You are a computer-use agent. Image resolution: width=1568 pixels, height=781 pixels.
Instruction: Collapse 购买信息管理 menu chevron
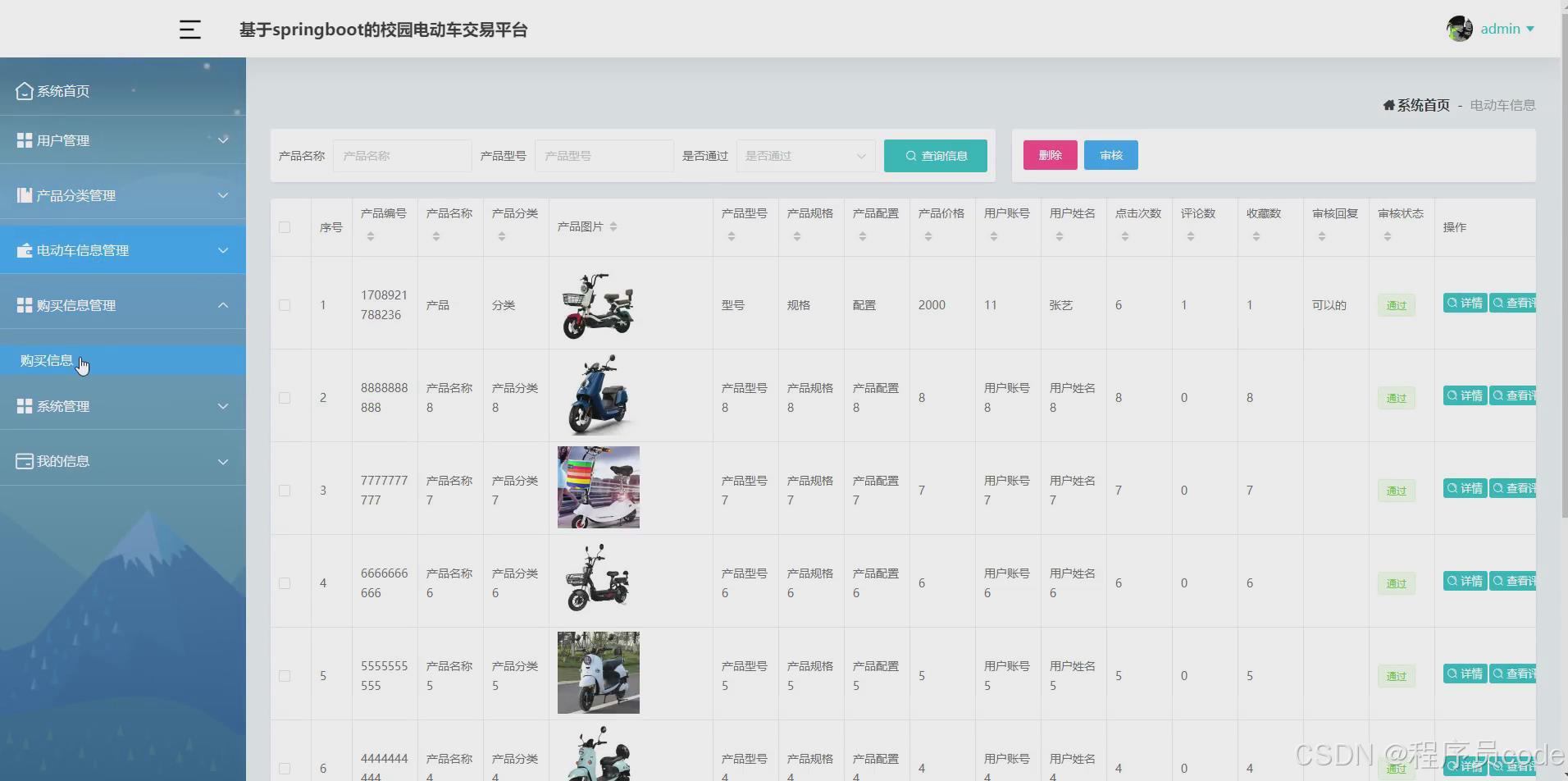click(x=223, y=305)
